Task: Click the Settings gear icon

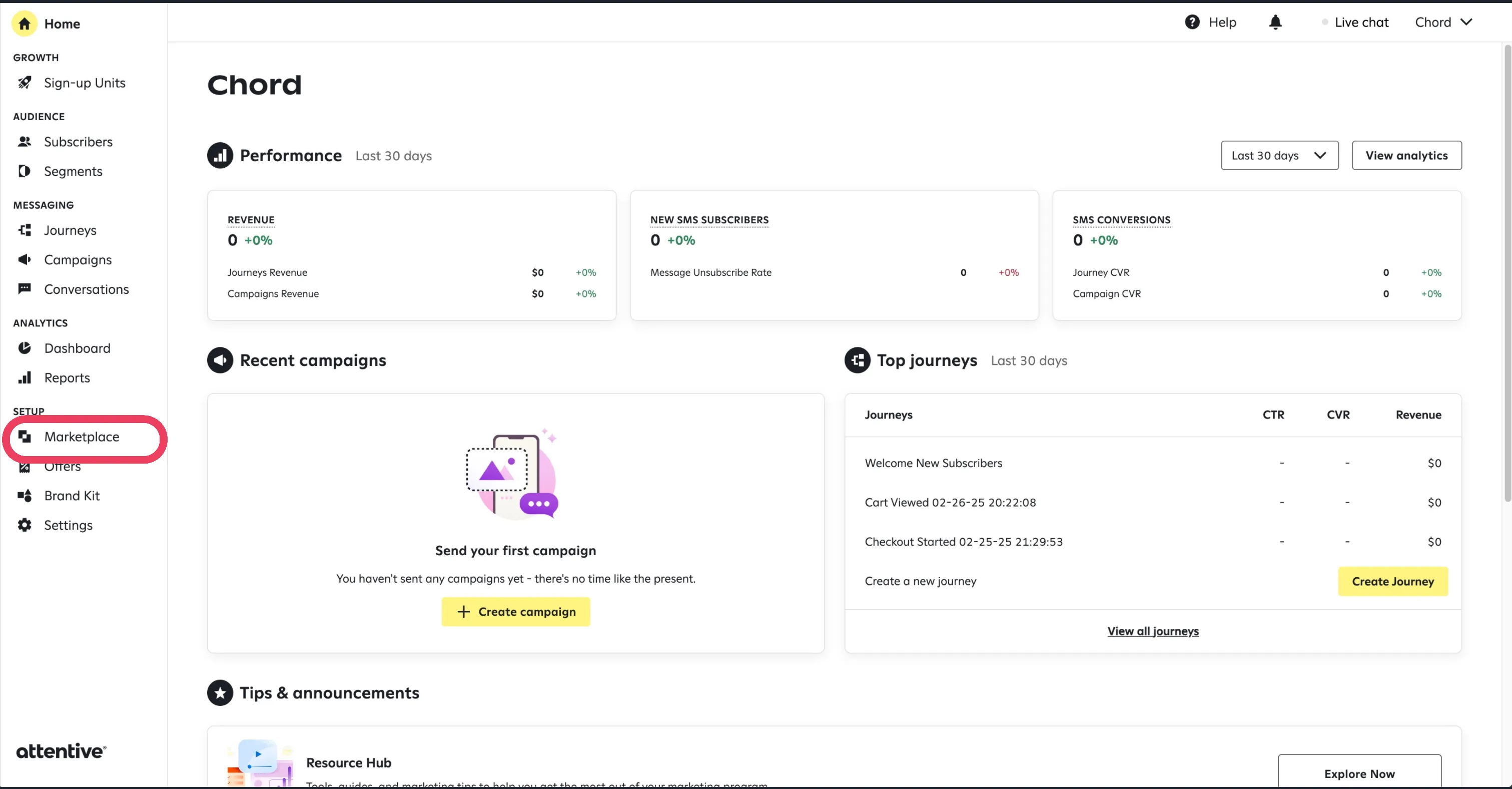Action: [24, 525]
